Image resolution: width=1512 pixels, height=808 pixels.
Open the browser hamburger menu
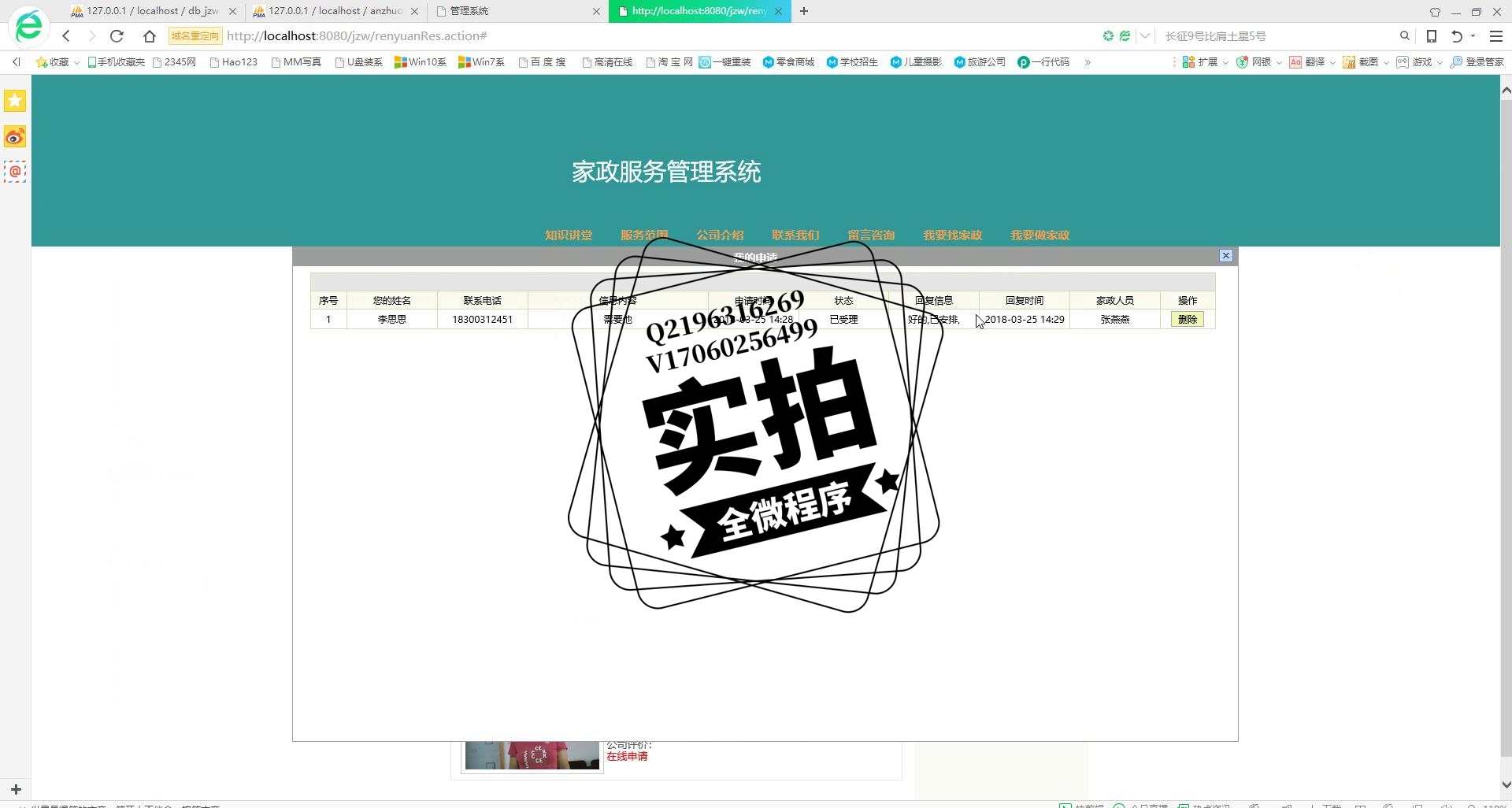pos(1496,35)
